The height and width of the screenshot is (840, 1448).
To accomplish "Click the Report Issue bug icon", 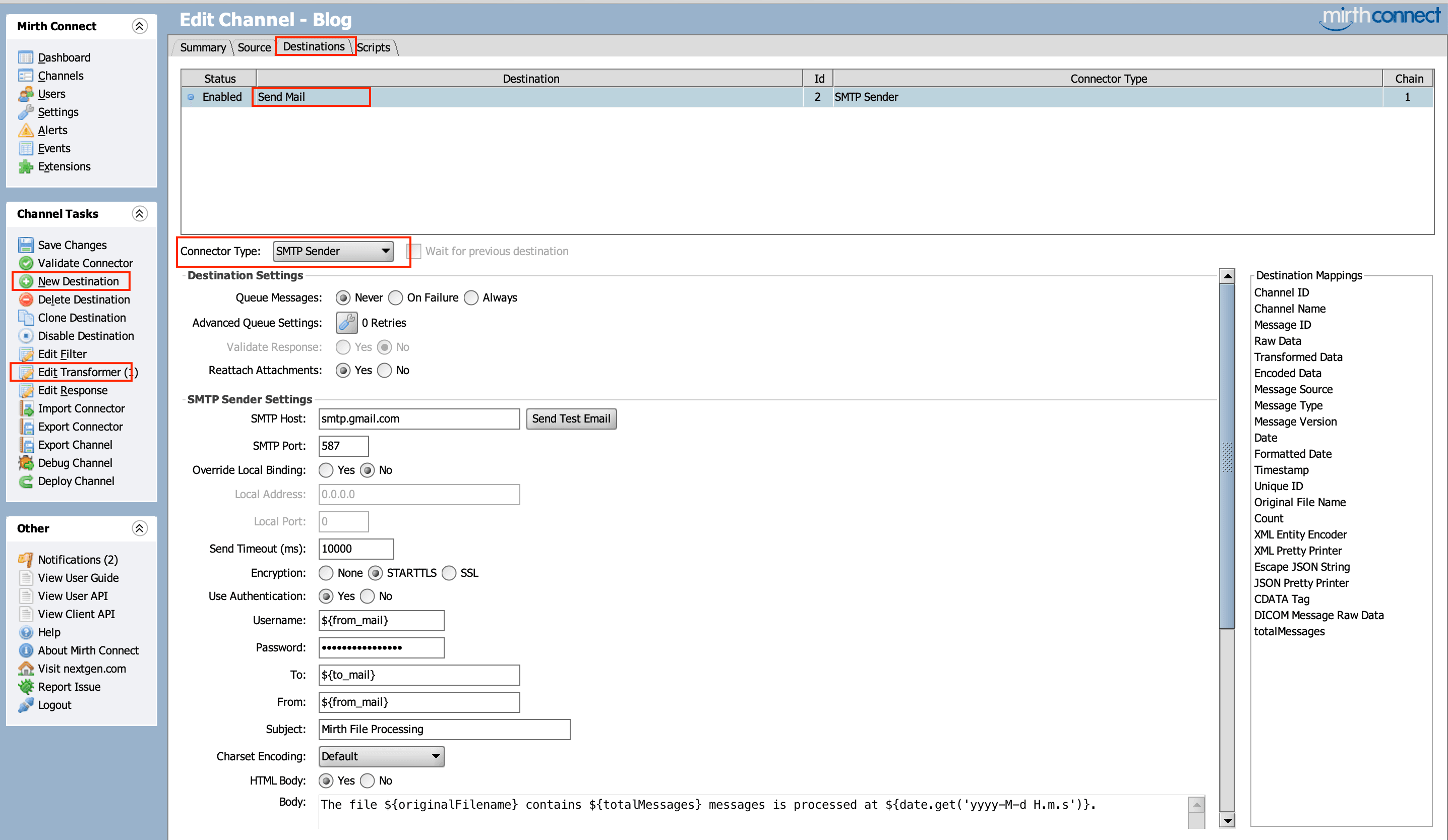I will tap(26, 687).
